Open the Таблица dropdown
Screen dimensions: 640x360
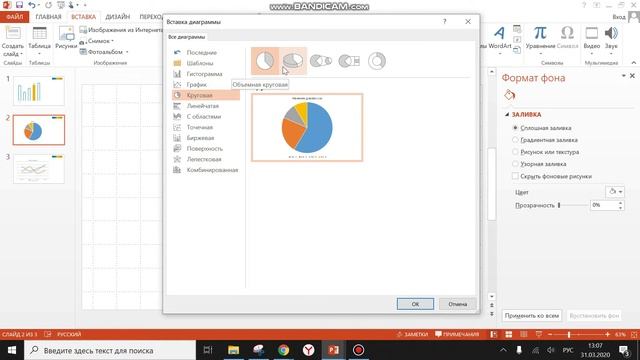(x=40, y=41)
